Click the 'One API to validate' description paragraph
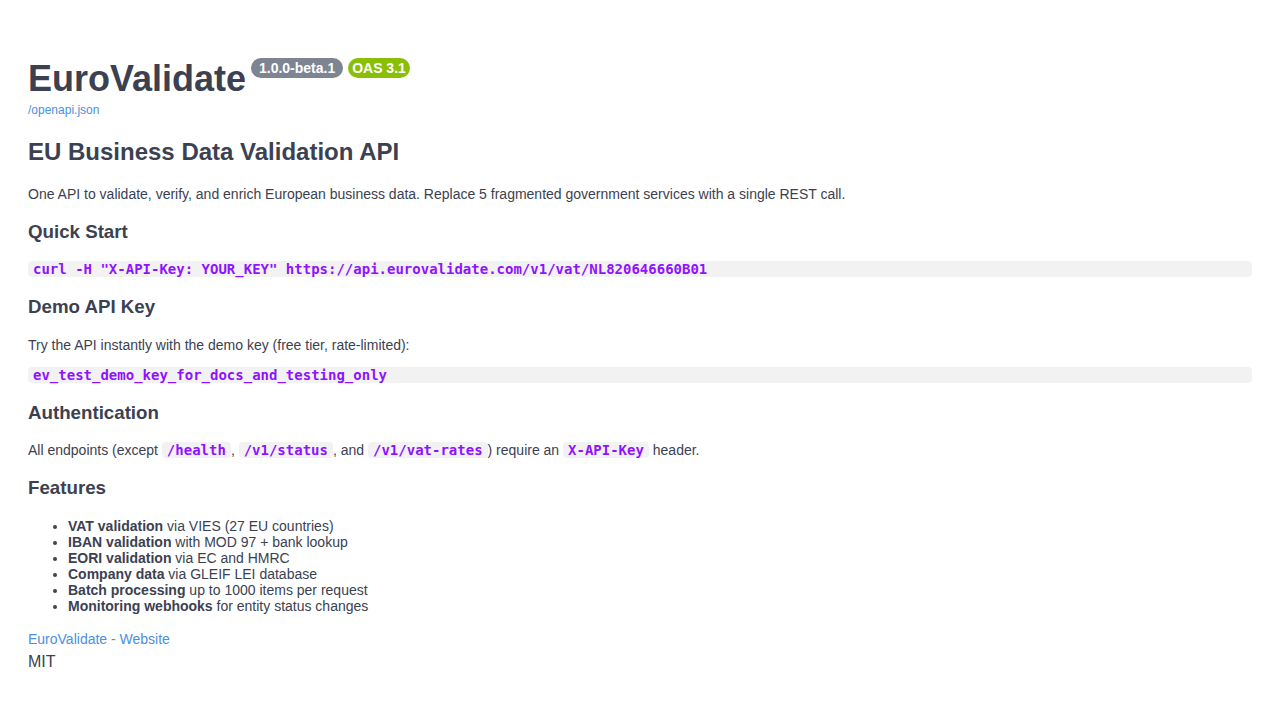The image size is (1280, 720). (436, 194)
